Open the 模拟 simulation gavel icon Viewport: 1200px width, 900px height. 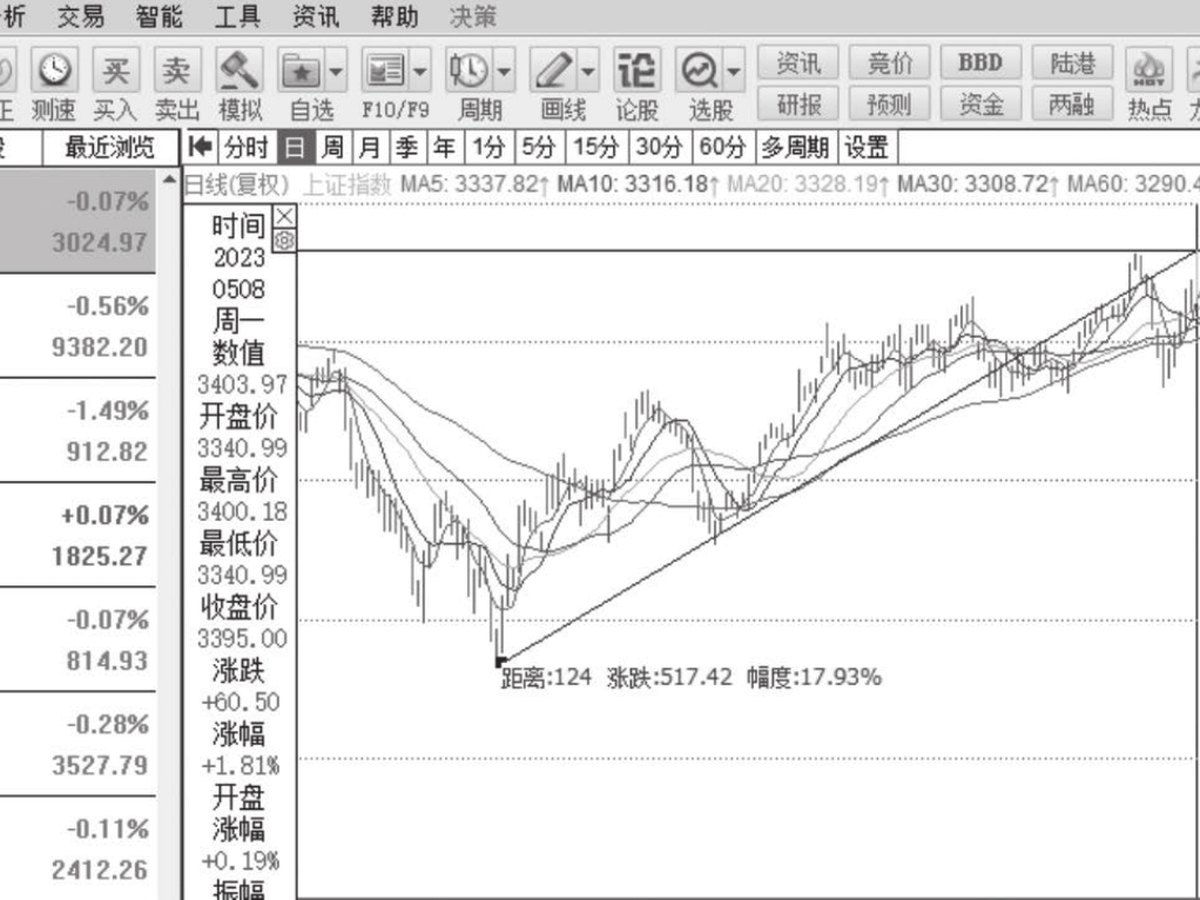[240, 72]
